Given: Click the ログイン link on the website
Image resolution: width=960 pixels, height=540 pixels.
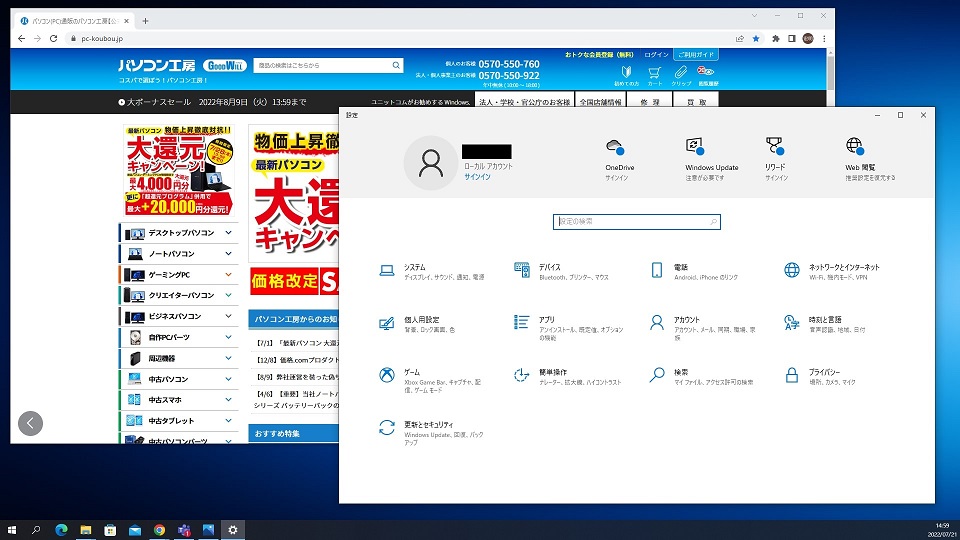Looking at the screenshot, I should click(x=656, y=54).
